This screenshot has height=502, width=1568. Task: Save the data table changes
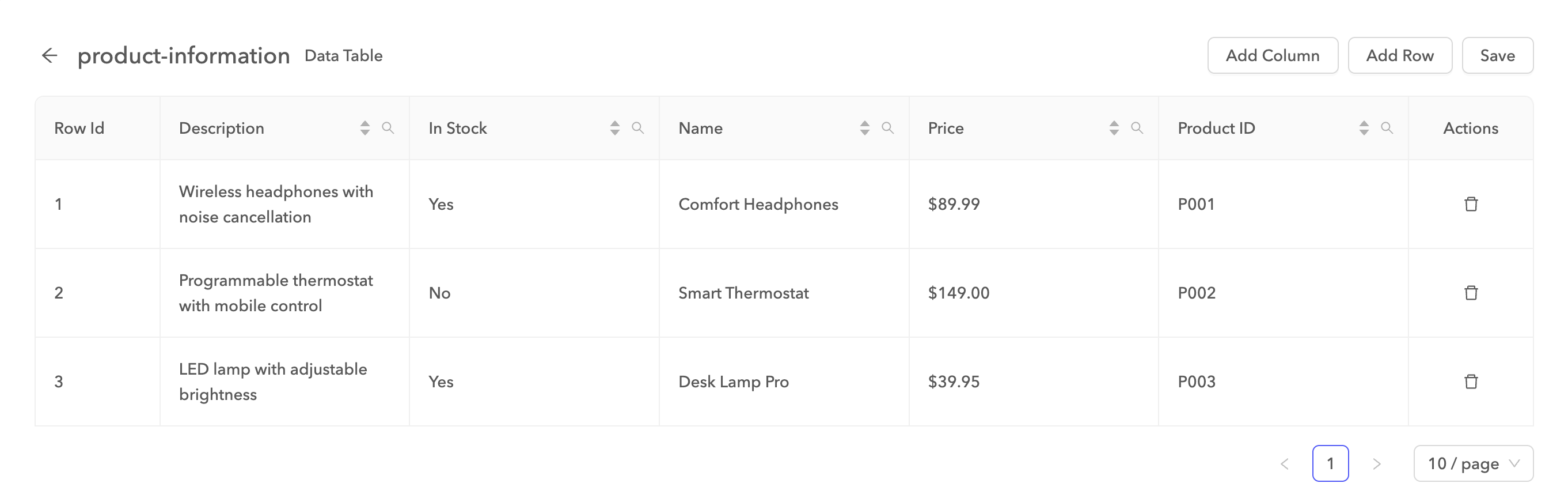coord(1497,55)
